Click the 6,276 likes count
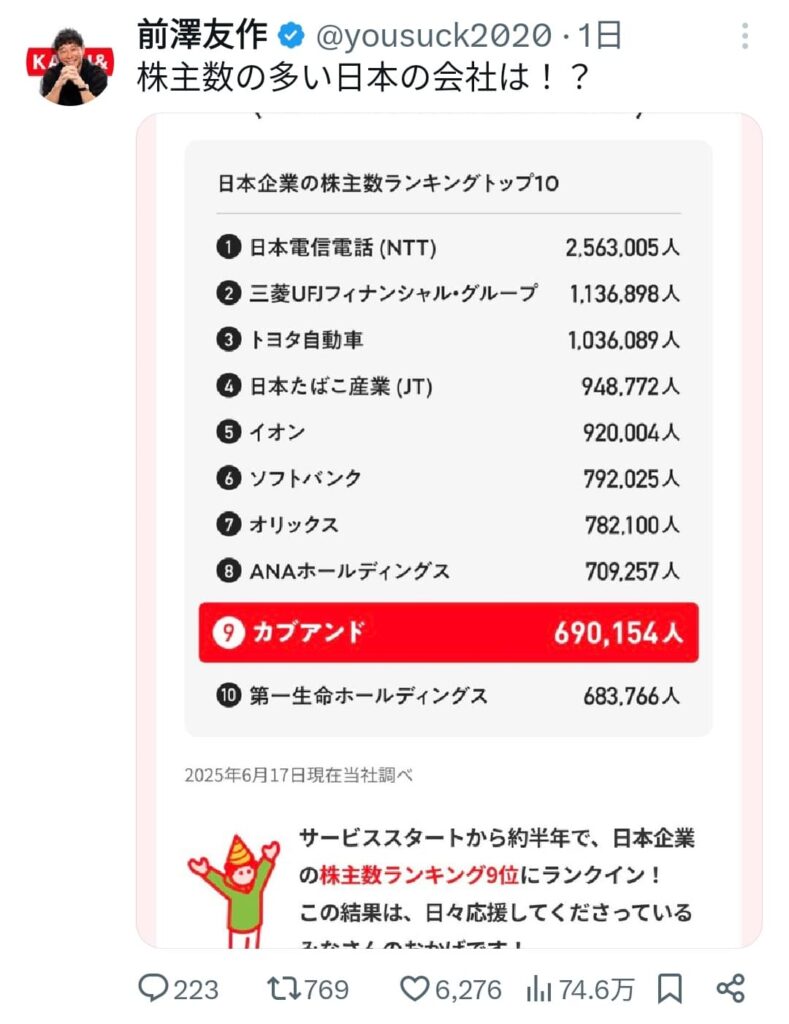 (468, 989)
